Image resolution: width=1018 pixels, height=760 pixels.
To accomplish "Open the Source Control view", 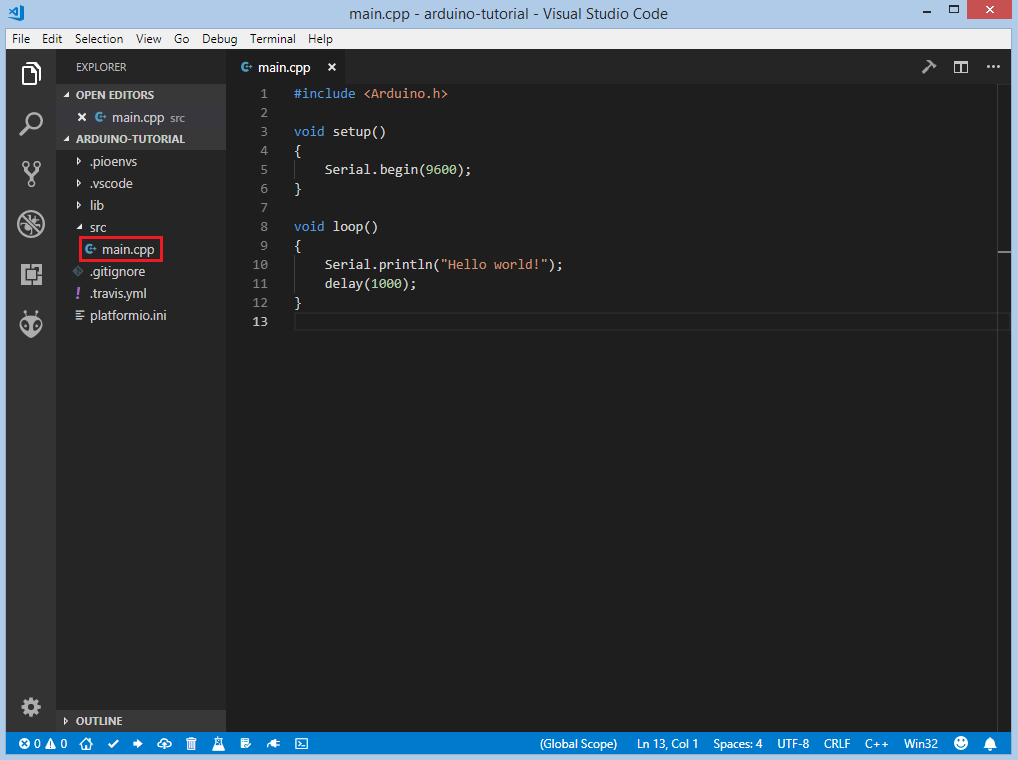I will [x=31, y=174].
